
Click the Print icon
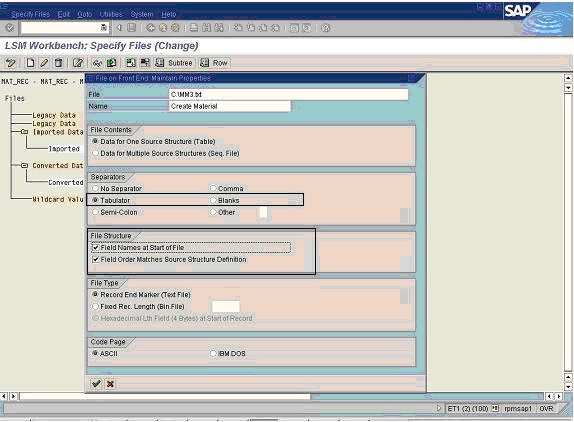[194, 27]
